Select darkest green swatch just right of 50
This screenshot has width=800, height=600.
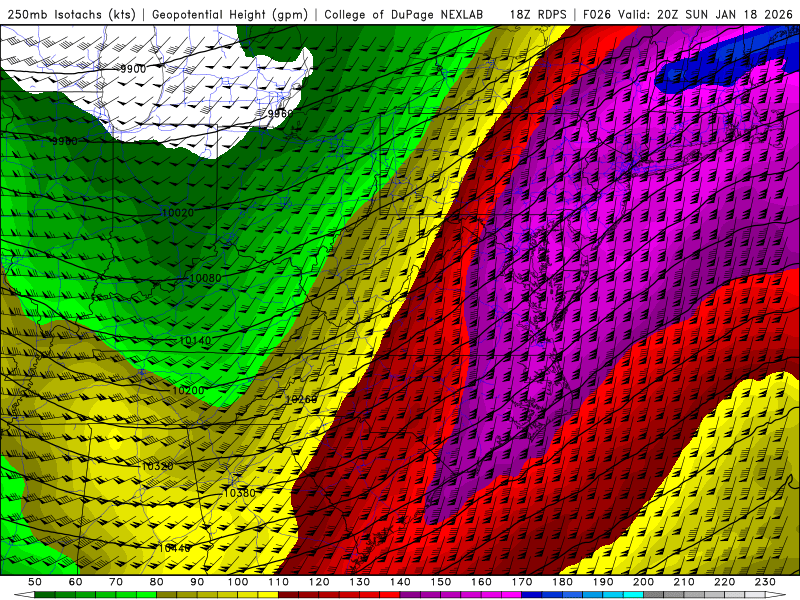pyautogui.click(x=45, y=595)
